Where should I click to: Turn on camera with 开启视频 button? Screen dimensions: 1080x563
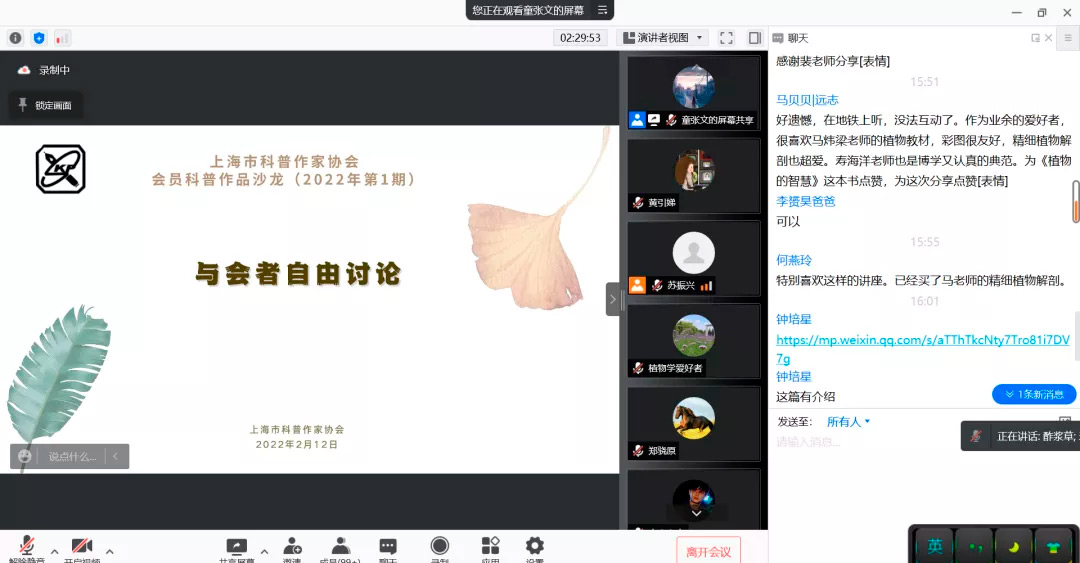82,549
